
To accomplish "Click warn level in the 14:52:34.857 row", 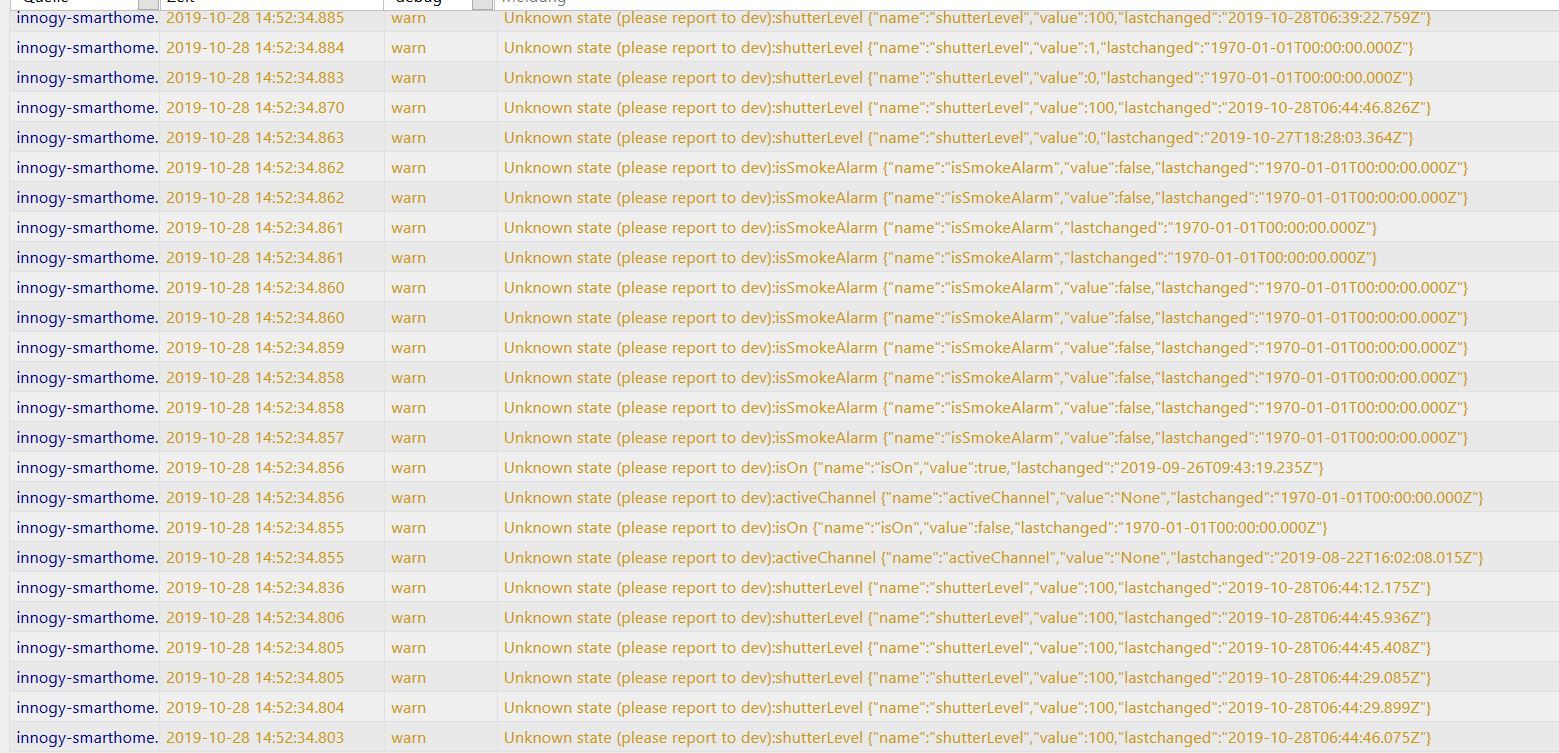I will point(408,438).
